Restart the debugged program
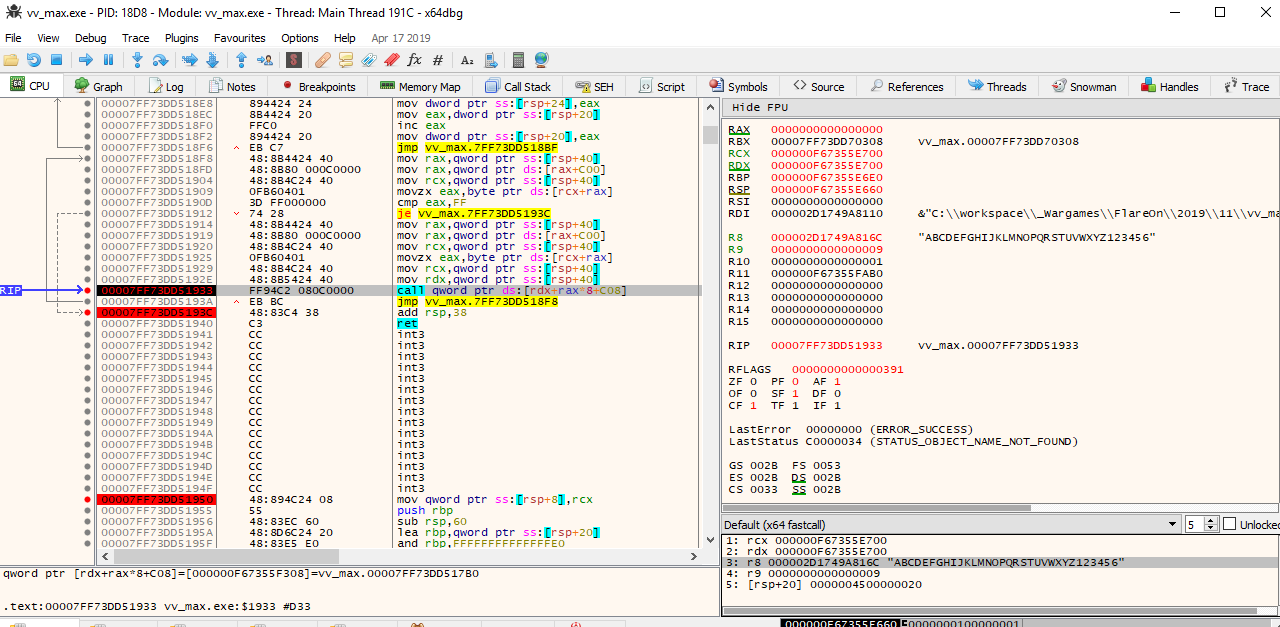1280x627 pixels. (34, 60)
